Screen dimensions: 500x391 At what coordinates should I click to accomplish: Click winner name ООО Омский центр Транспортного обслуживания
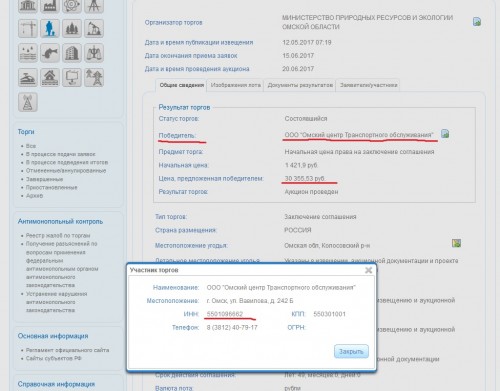pyautogui.click(x=359, y=135)
